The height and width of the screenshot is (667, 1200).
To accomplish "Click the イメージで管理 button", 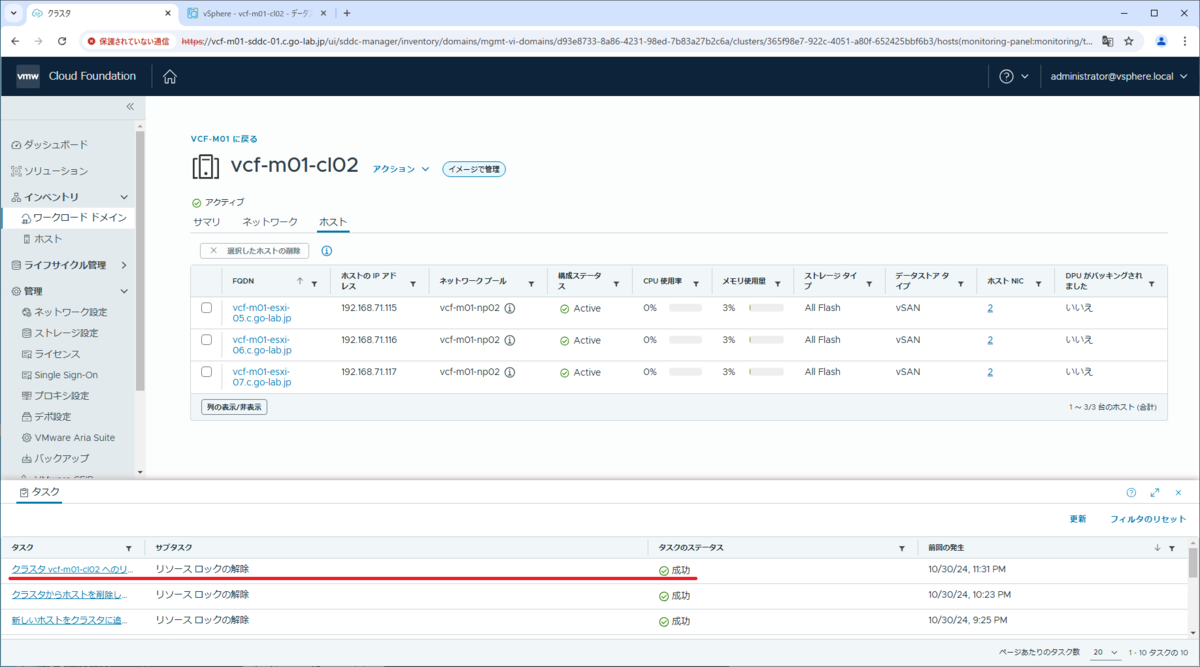I will [x=474, y=169].
